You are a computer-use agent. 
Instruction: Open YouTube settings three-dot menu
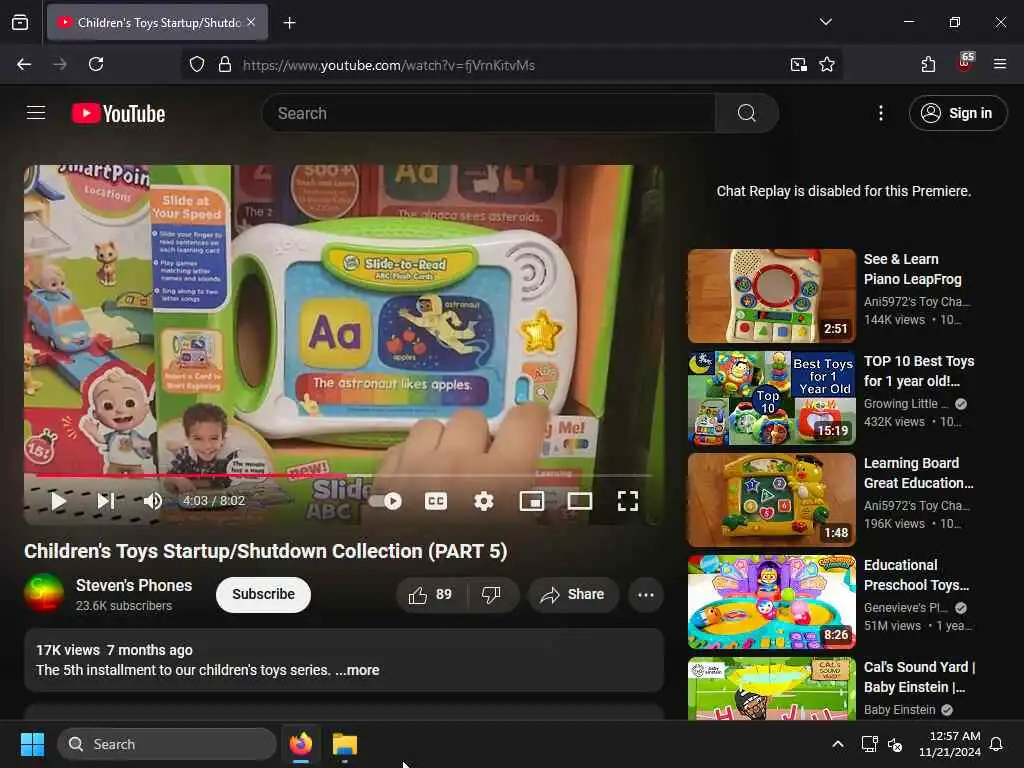point(880,113)
